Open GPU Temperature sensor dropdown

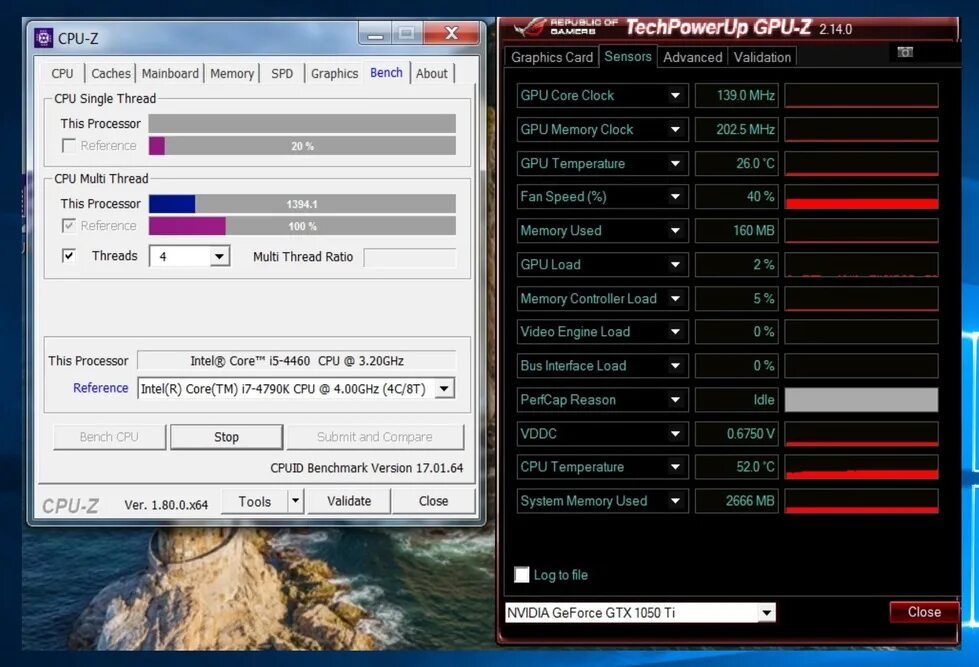click(675, 164)
